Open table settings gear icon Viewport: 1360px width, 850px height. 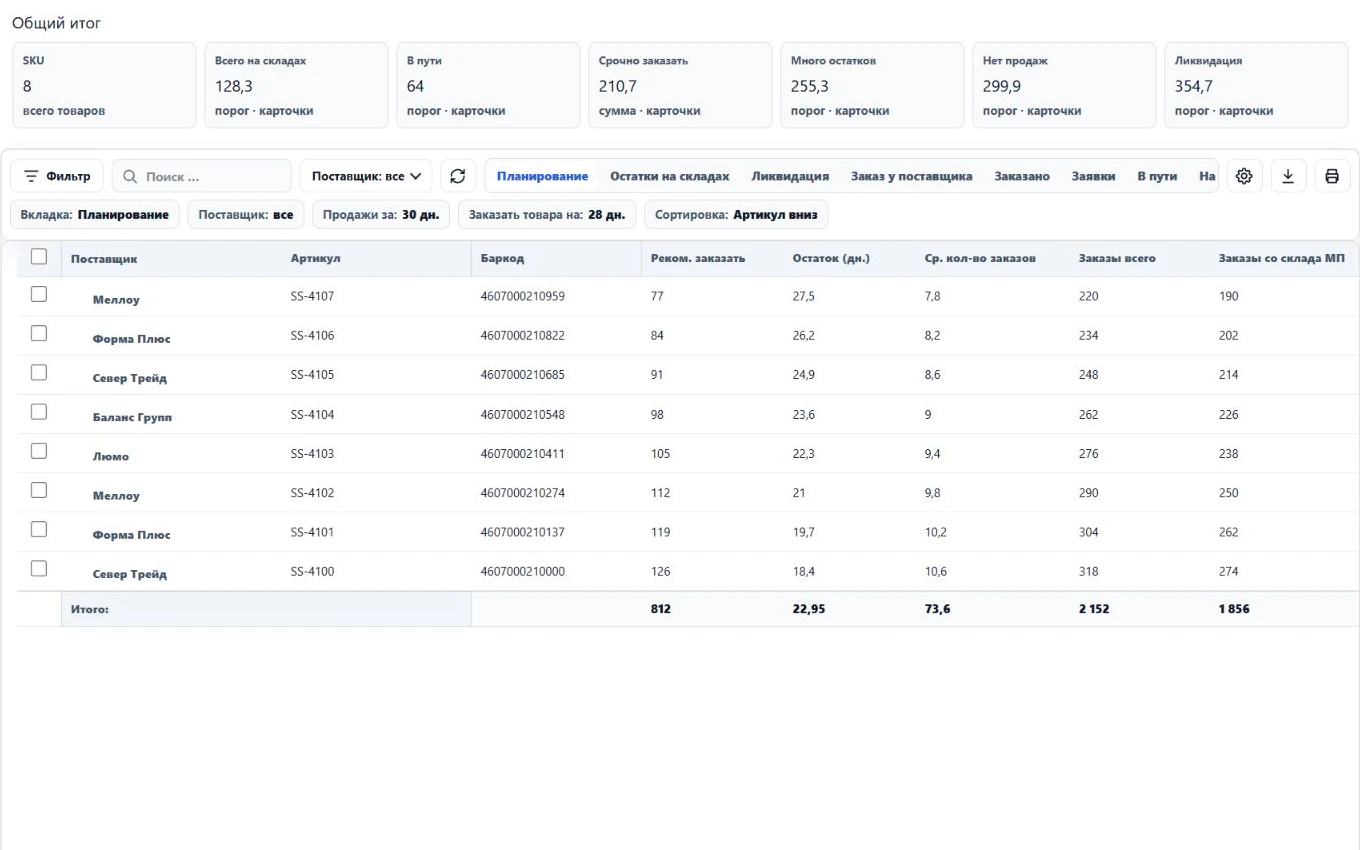[x=1244, y=176]
